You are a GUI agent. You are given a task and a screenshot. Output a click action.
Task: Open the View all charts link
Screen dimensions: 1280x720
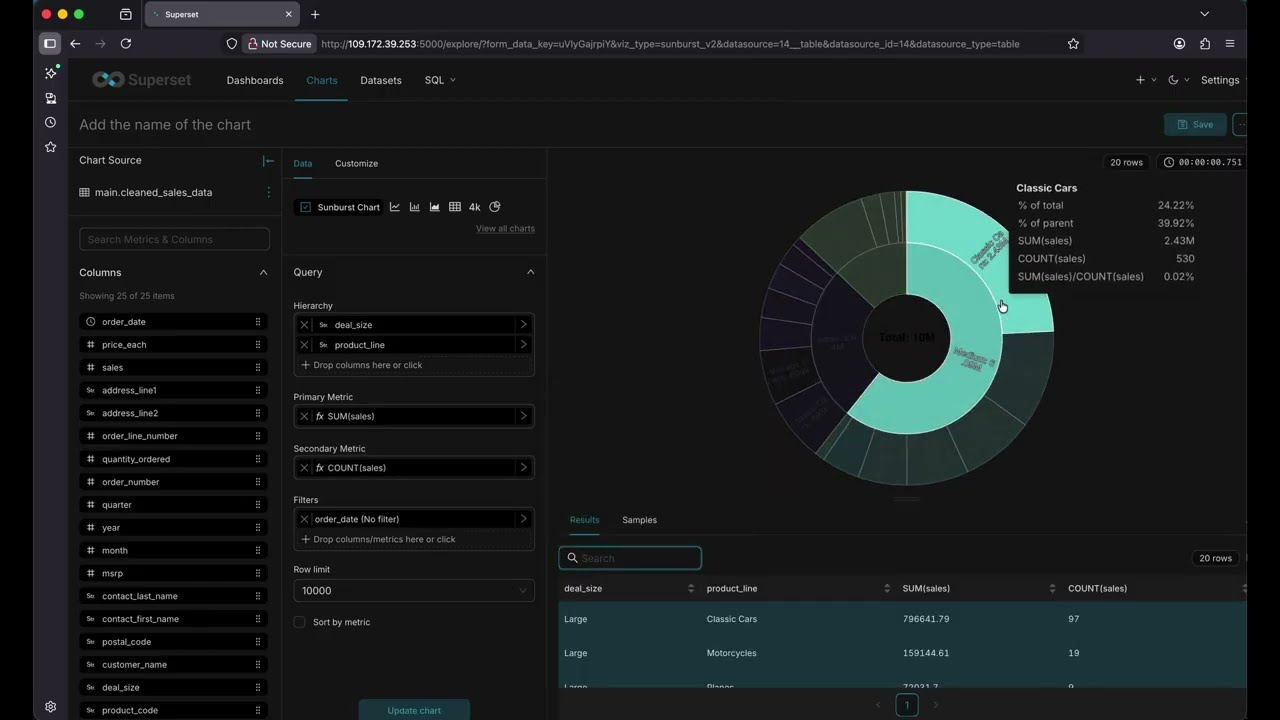click(505, 229)
